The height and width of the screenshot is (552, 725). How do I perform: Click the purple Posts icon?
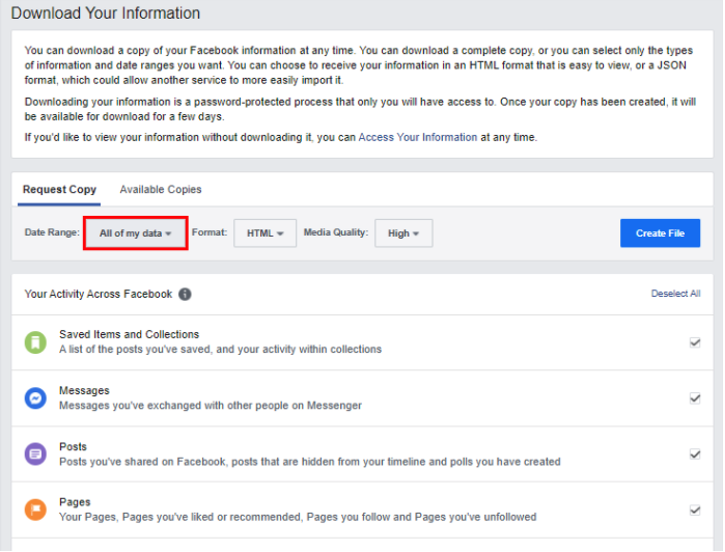tap(36, 454)
